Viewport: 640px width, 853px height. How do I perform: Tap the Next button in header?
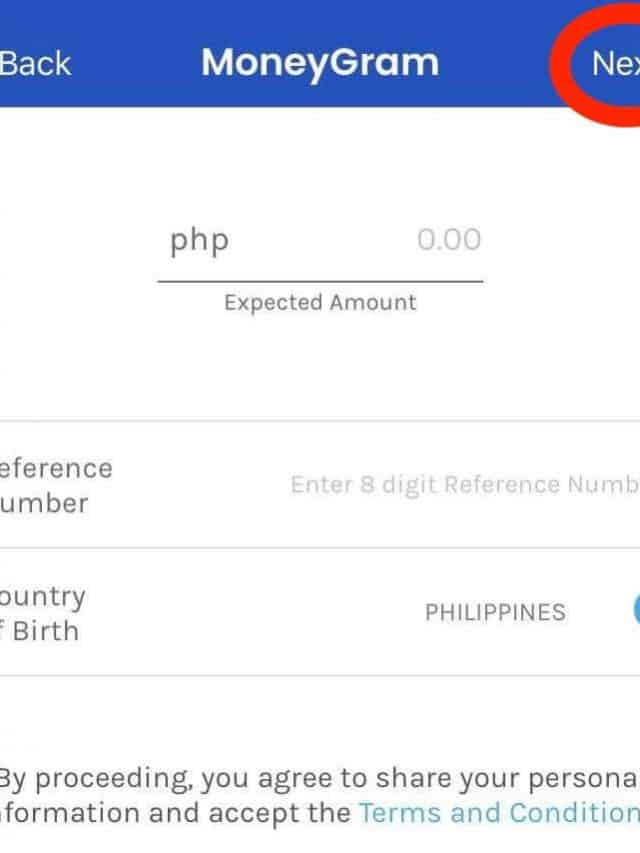pyautogui.click(x=614, y=64)
